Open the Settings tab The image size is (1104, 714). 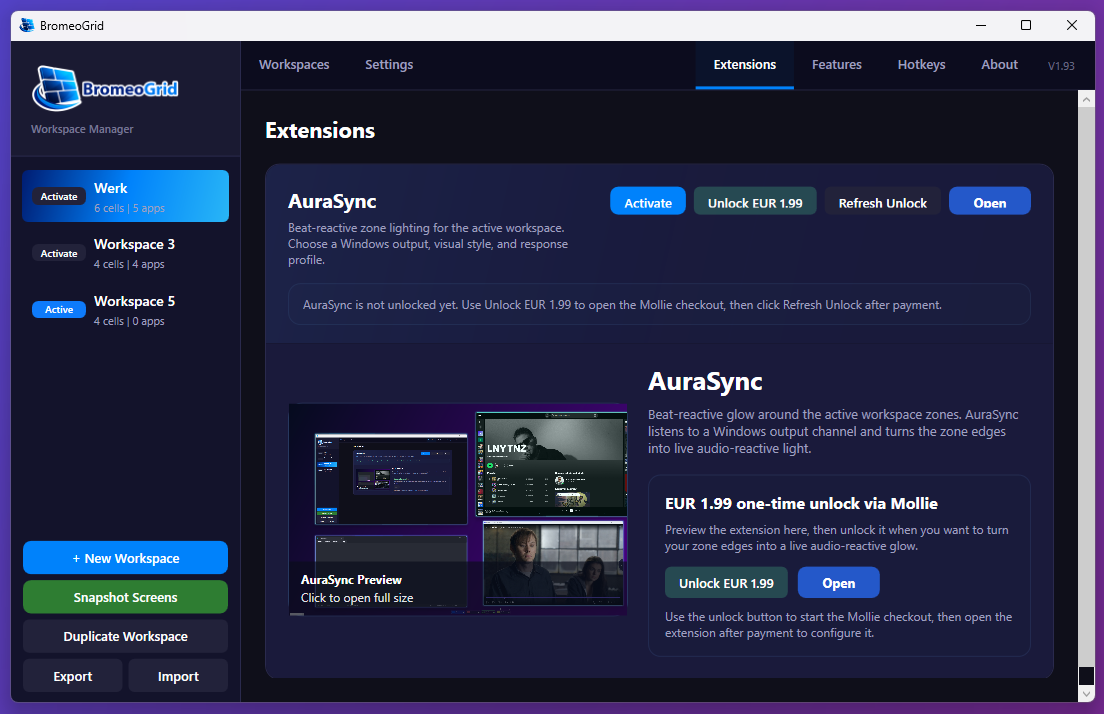click(389, 64)
